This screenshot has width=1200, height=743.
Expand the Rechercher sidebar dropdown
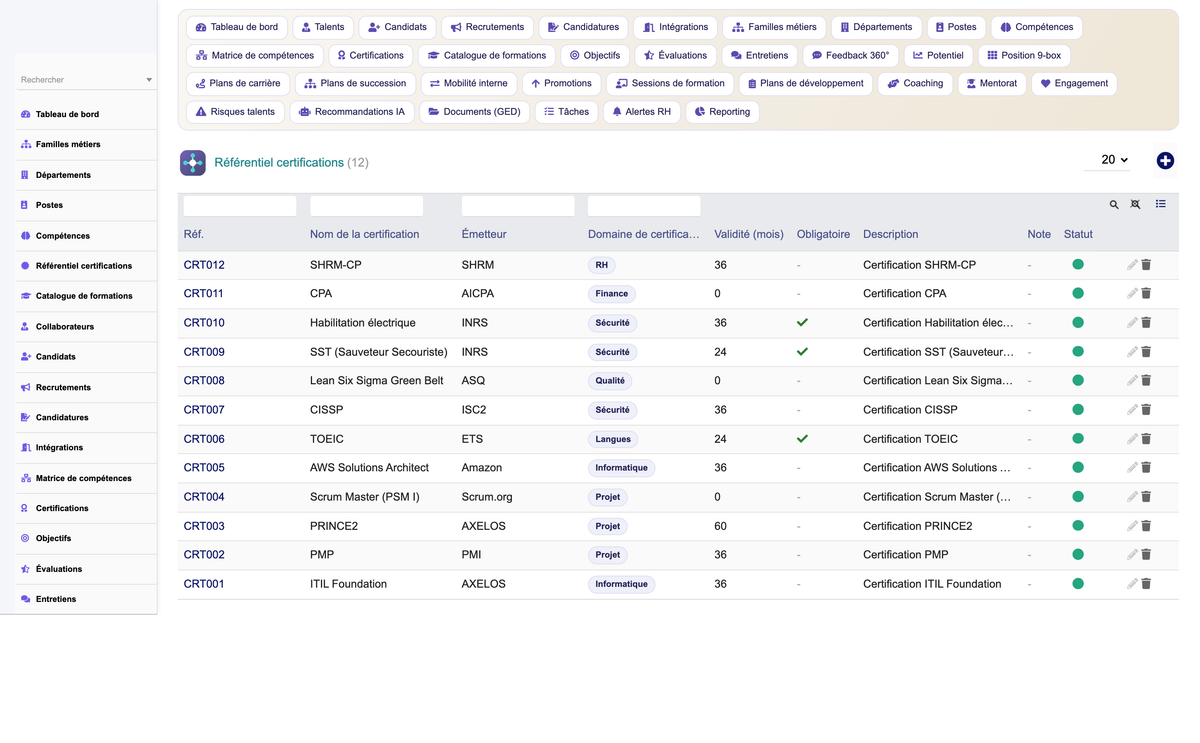point(149,80)
